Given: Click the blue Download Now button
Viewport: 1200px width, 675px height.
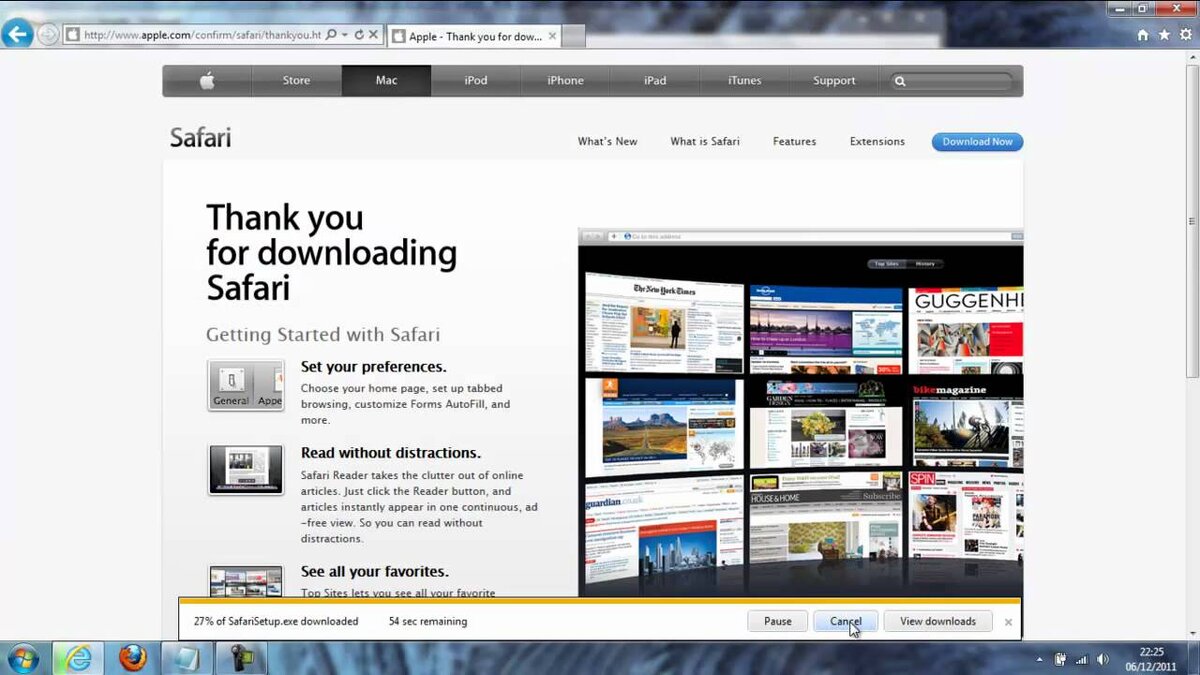Looking at the screenshot, I should pyautogui.click(x=977, y=142).
